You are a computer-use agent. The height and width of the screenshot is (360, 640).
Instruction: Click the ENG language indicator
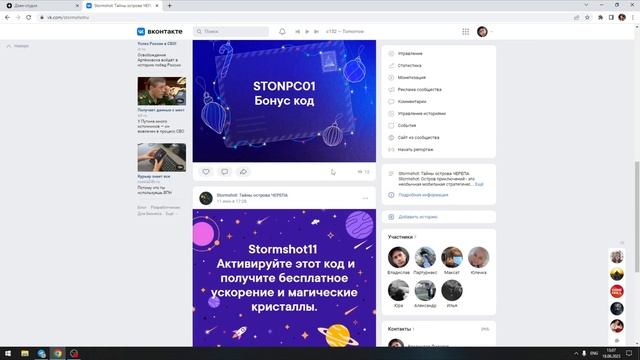tap(594, 353)
